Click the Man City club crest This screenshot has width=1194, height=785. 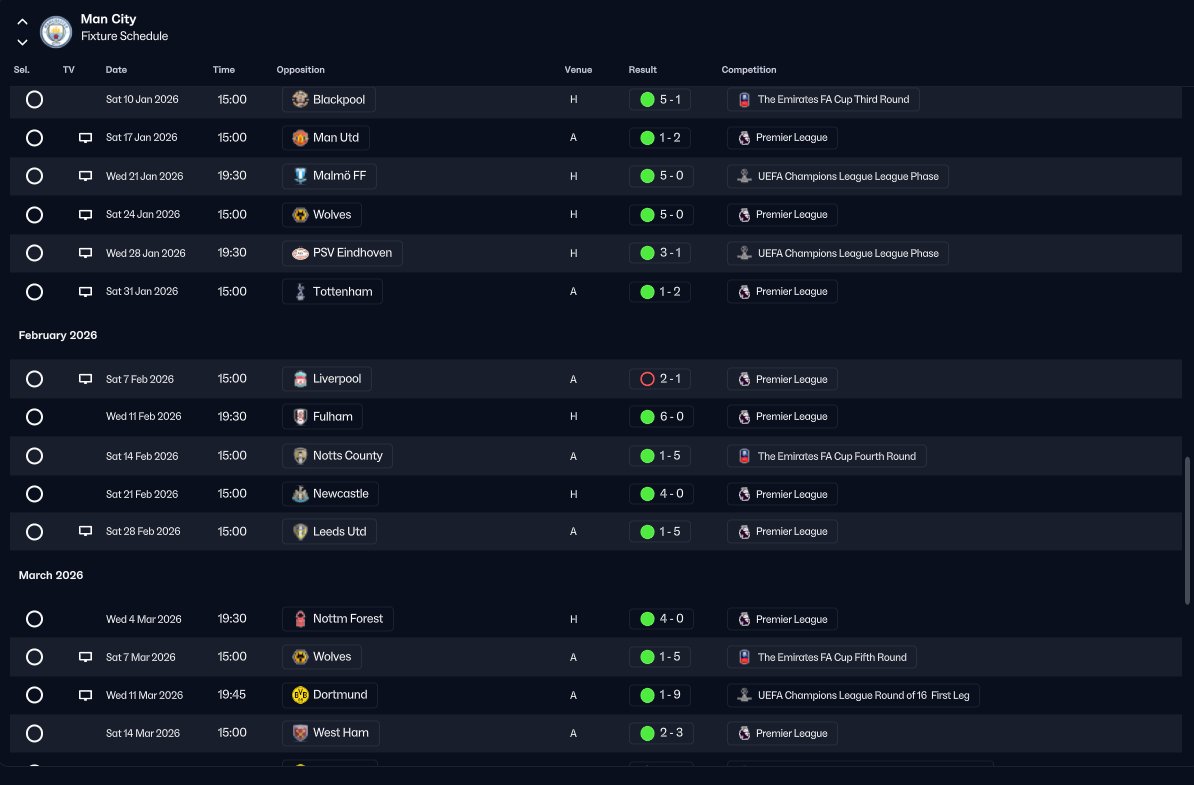(56, 32)
